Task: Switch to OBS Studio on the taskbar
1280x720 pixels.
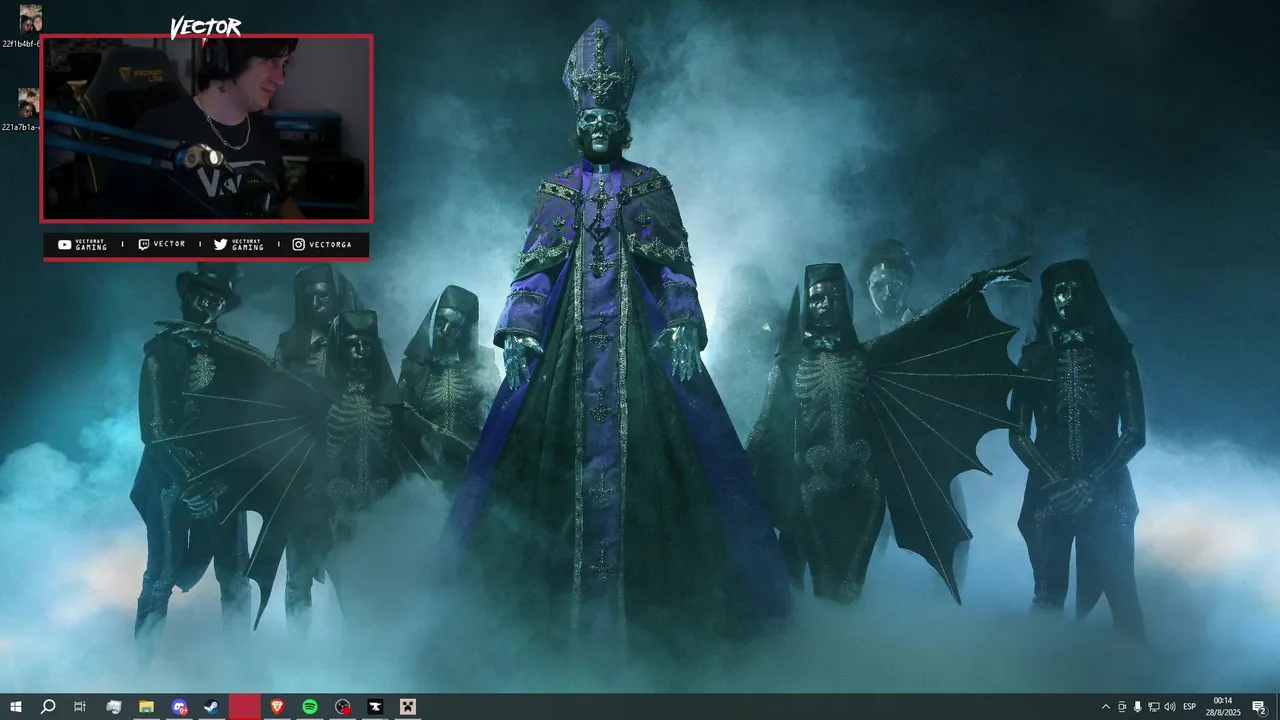Action: [343, 707]
